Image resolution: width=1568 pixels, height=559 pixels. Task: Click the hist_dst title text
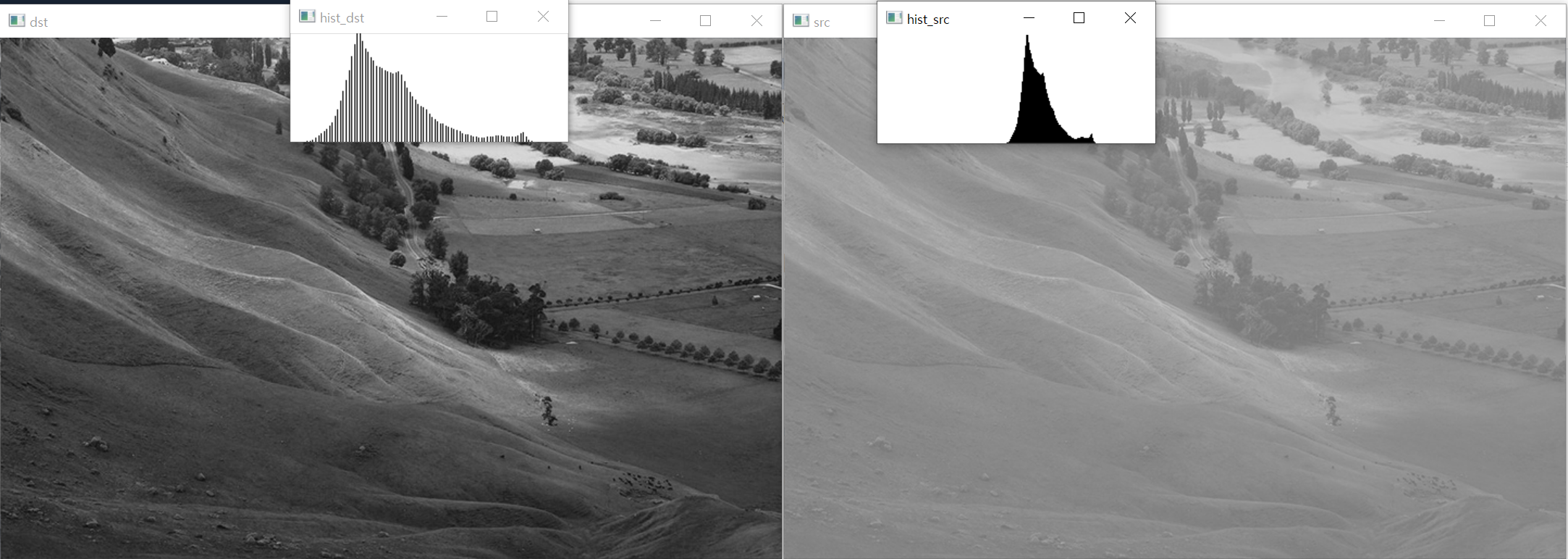pos(342,18)
